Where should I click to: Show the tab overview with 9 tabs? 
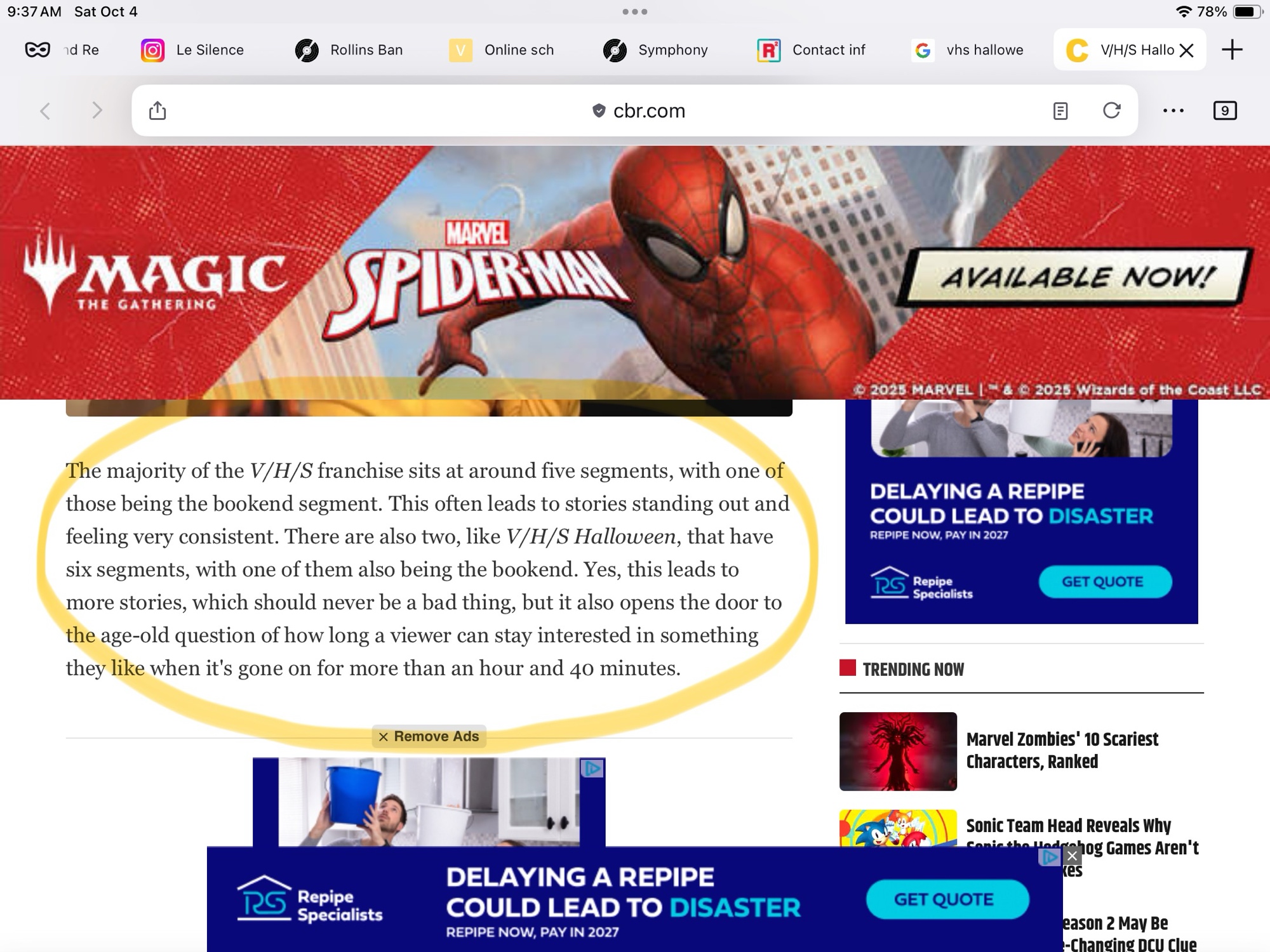[1225, 111]
